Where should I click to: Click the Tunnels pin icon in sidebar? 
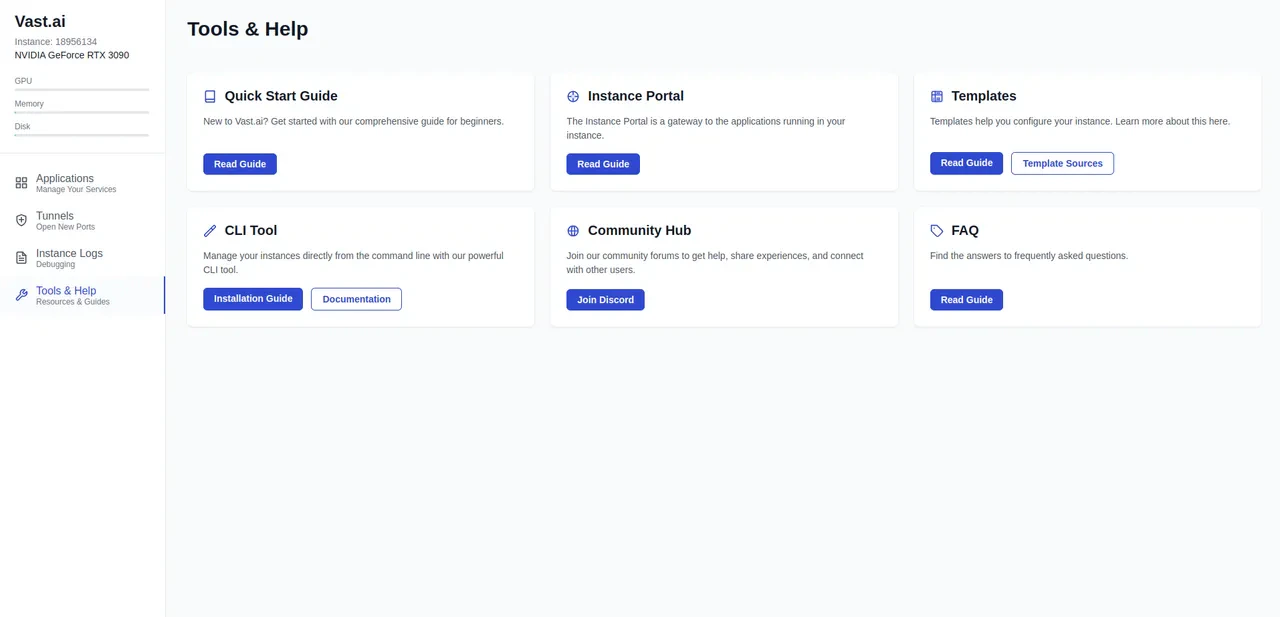coord(21,220)
